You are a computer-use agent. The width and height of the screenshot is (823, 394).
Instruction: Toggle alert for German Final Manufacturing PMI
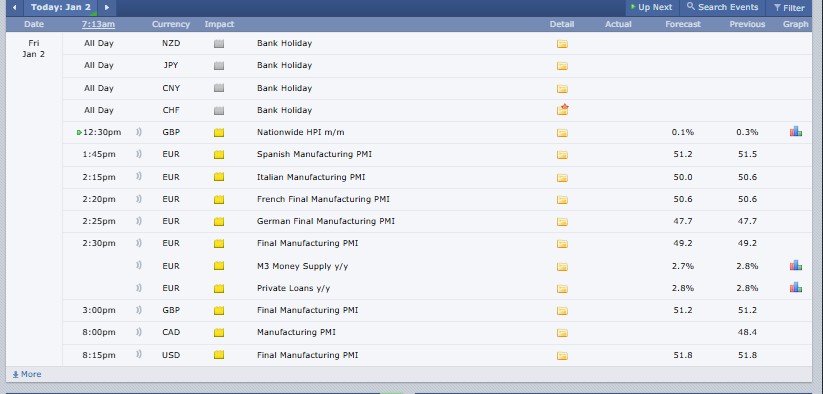(139, 221)
